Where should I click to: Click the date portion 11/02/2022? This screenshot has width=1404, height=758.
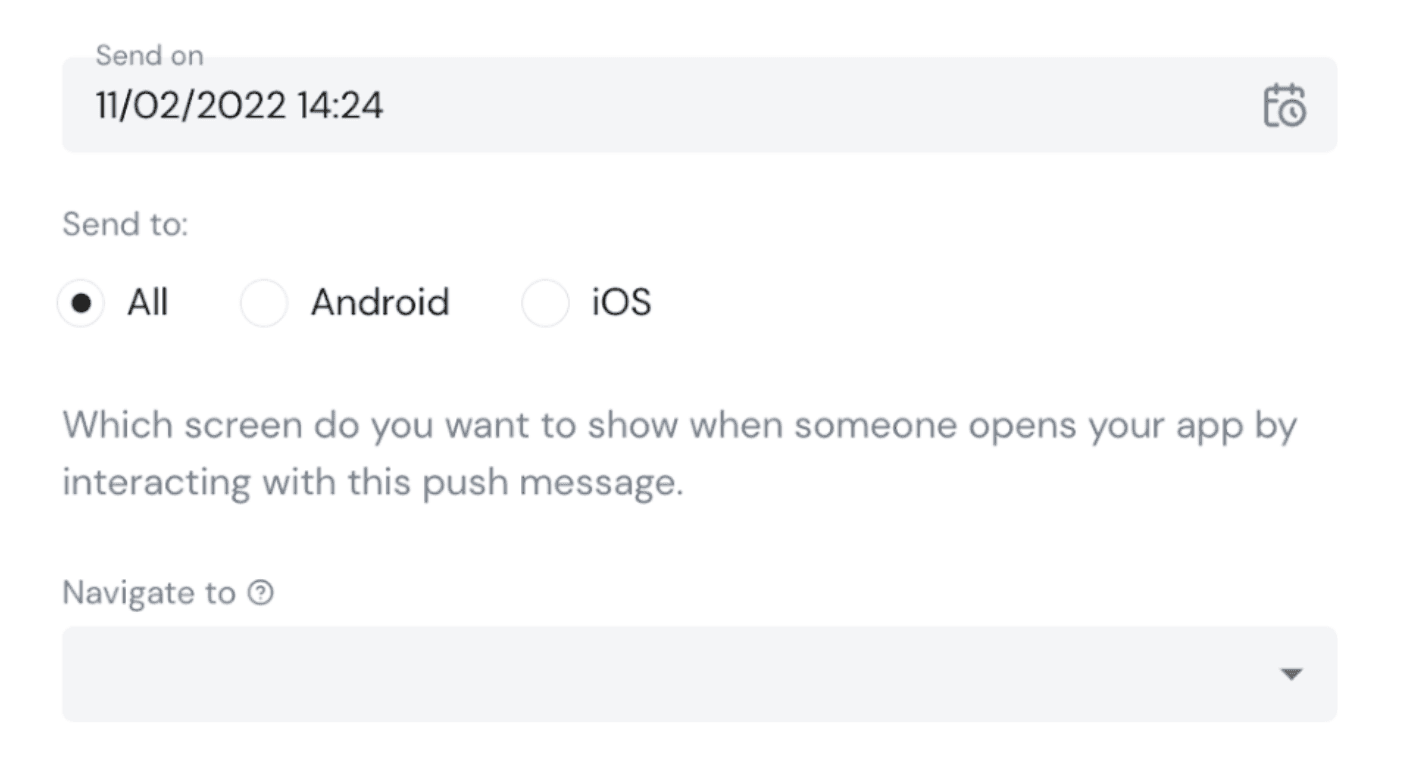tap(191, 105)
